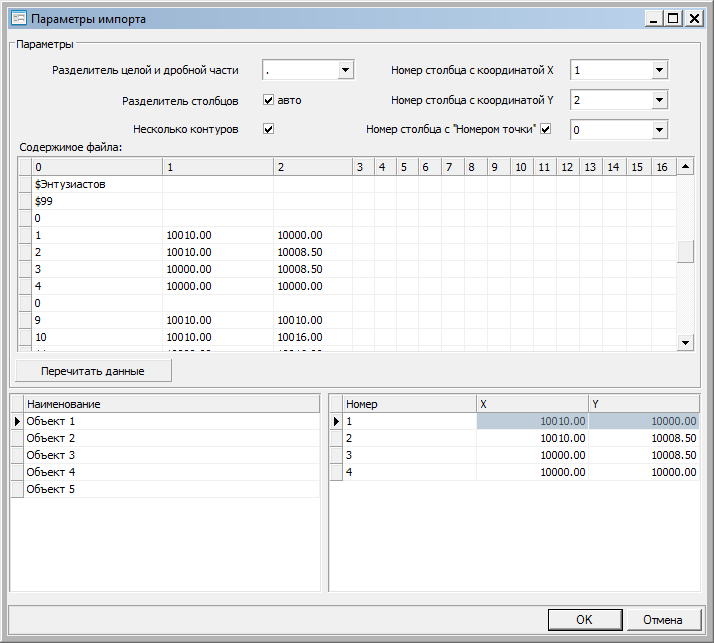Open the Y coordinate column number dropdown
This screenshot has height=643, width=714.
coord(659,100)
